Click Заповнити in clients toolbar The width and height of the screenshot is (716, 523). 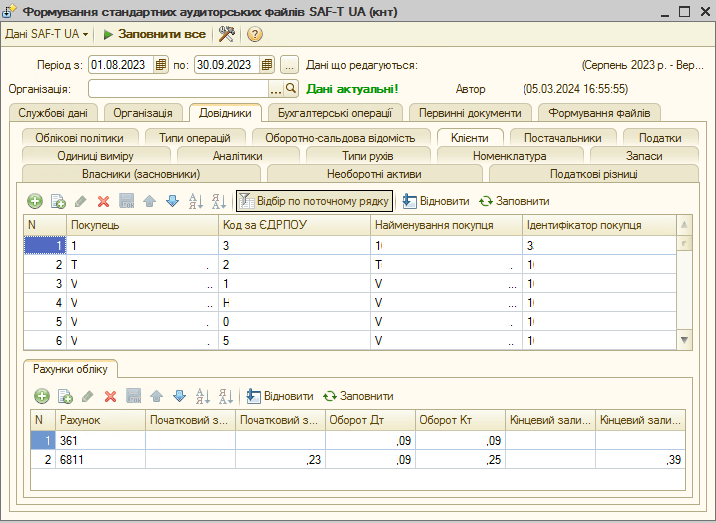pos(514,201)
